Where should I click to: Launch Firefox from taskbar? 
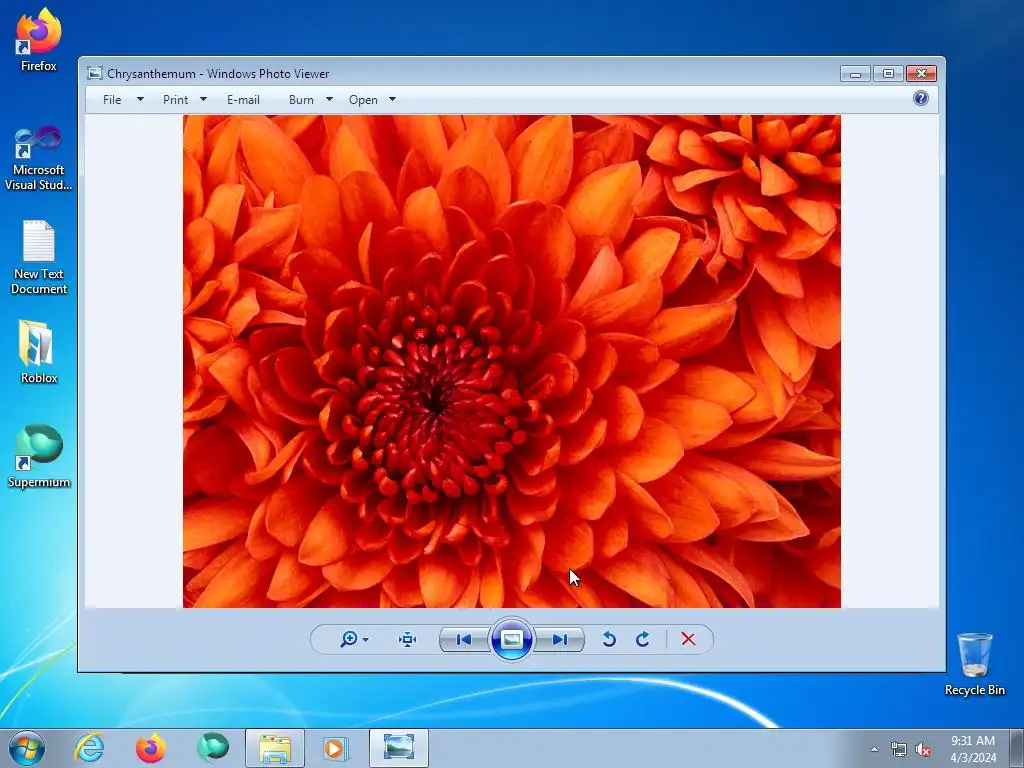(151, 748)
